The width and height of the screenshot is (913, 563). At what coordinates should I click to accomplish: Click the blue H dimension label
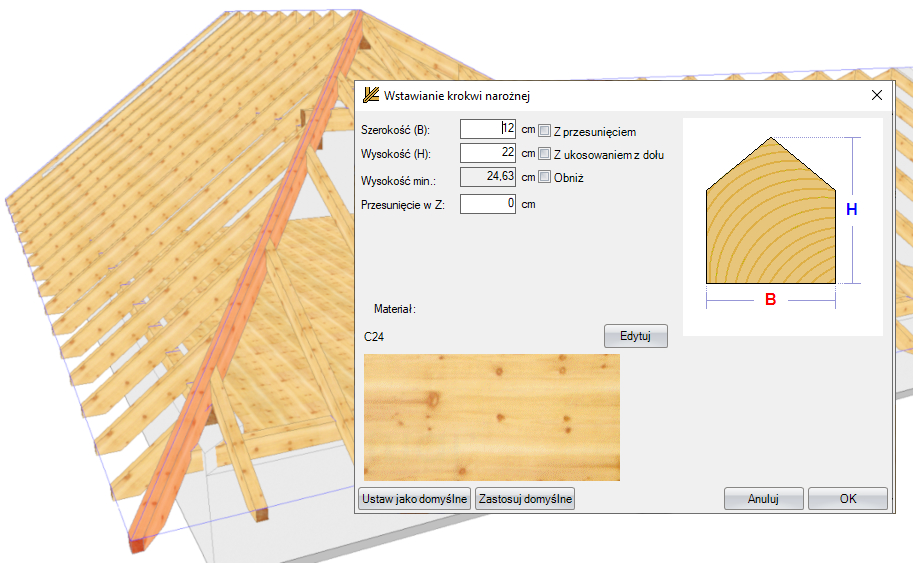[x=852, y=210]
